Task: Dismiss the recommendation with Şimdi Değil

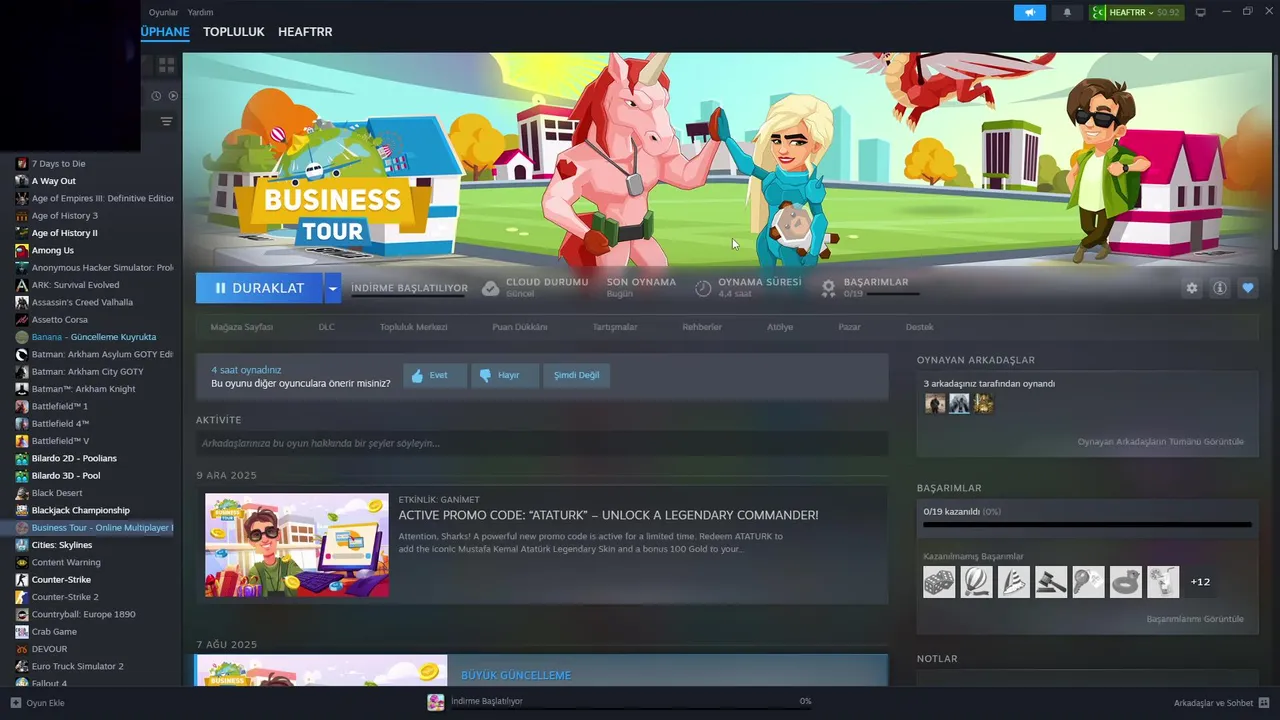Action: coord(577,375)
